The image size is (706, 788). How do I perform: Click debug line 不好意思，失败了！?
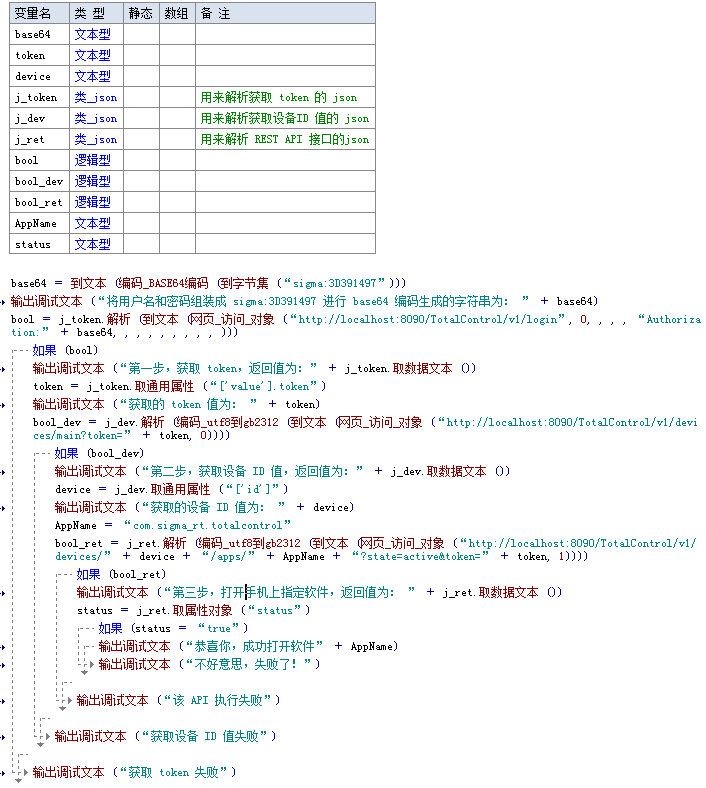coord(210,665)
